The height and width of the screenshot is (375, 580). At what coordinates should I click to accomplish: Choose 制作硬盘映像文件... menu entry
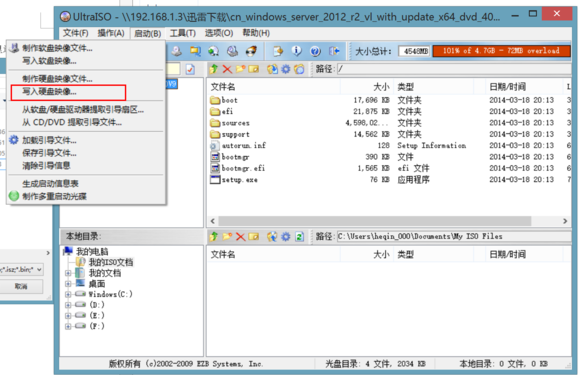(x=86, y=78)
